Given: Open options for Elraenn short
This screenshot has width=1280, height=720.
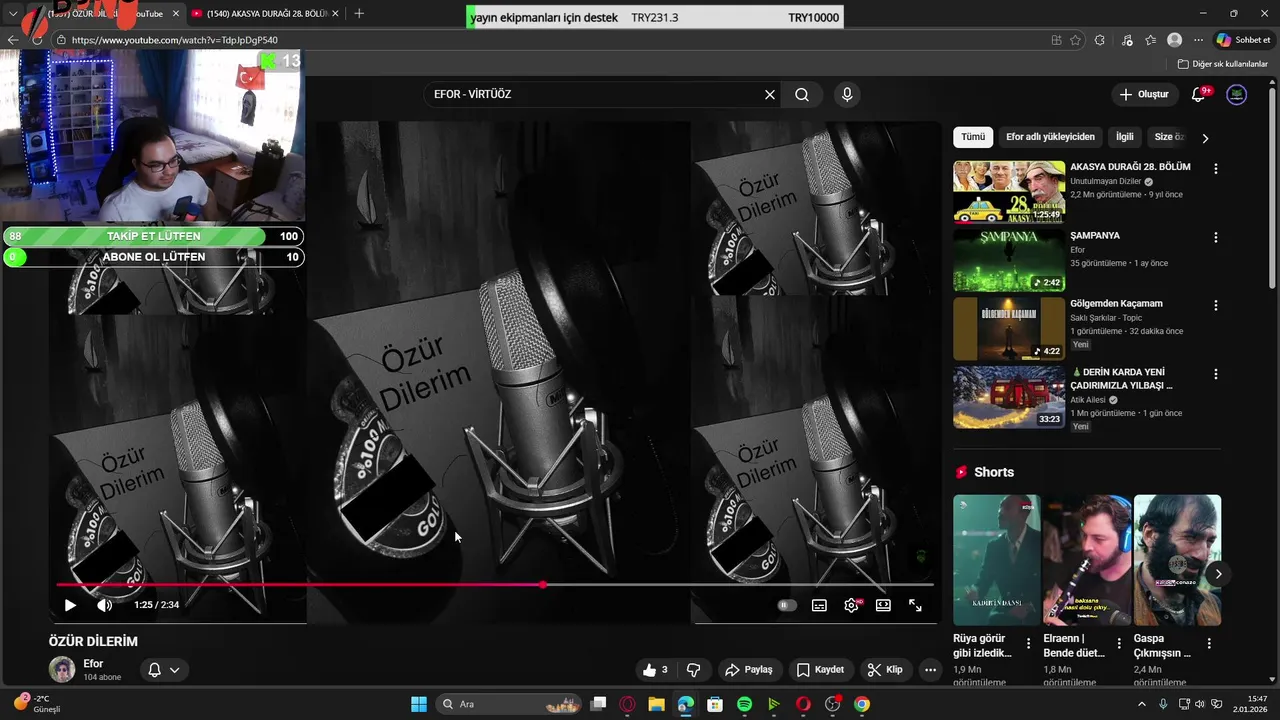Looking at the screenshot, I should [1119, 644].
